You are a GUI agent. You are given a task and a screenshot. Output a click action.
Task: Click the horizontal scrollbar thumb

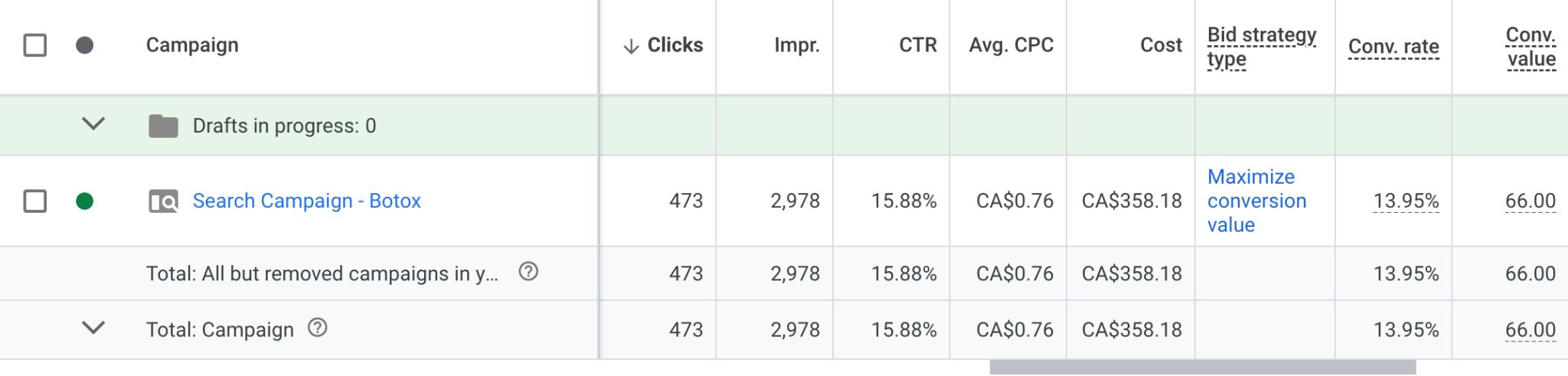[1202, 368]
